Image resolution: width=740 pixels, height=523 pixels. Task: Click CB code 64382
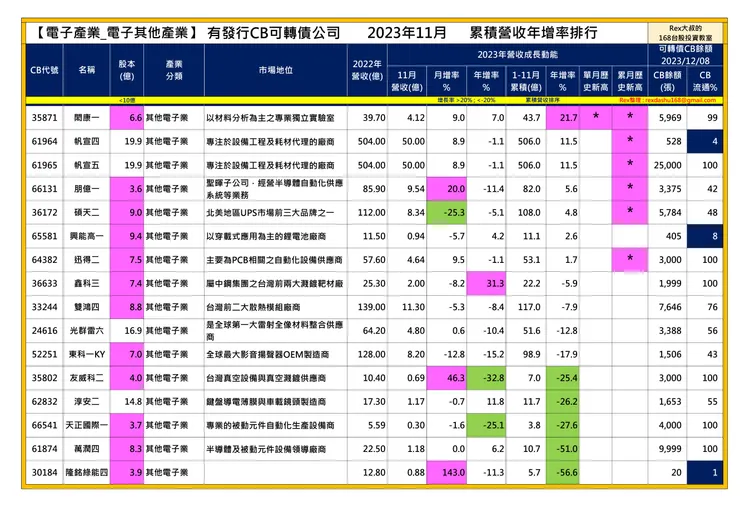pyautogui.click(x=44, y=260)
